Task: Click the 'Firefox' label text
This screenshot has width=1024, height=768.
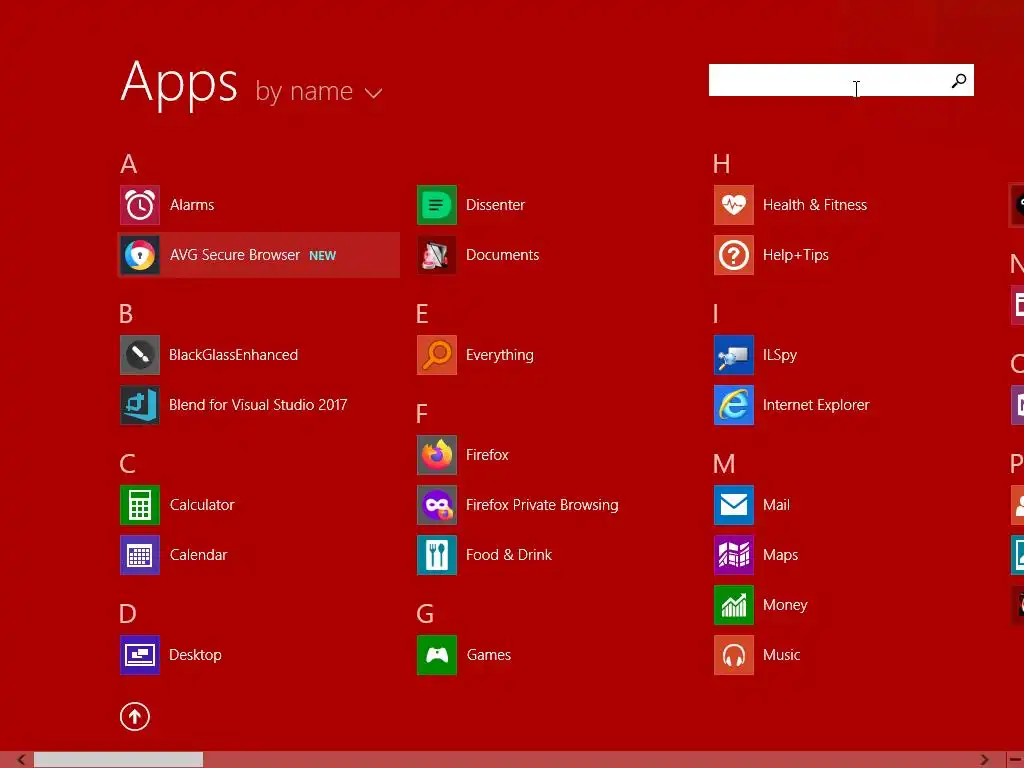Action: point(487,455)
